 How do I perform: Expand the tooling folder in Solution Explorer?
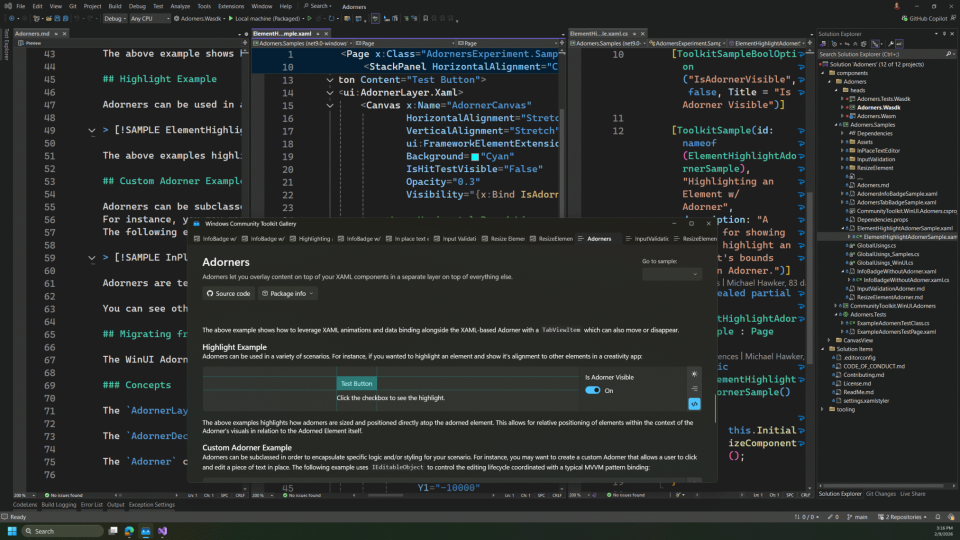tap(823, 410)
